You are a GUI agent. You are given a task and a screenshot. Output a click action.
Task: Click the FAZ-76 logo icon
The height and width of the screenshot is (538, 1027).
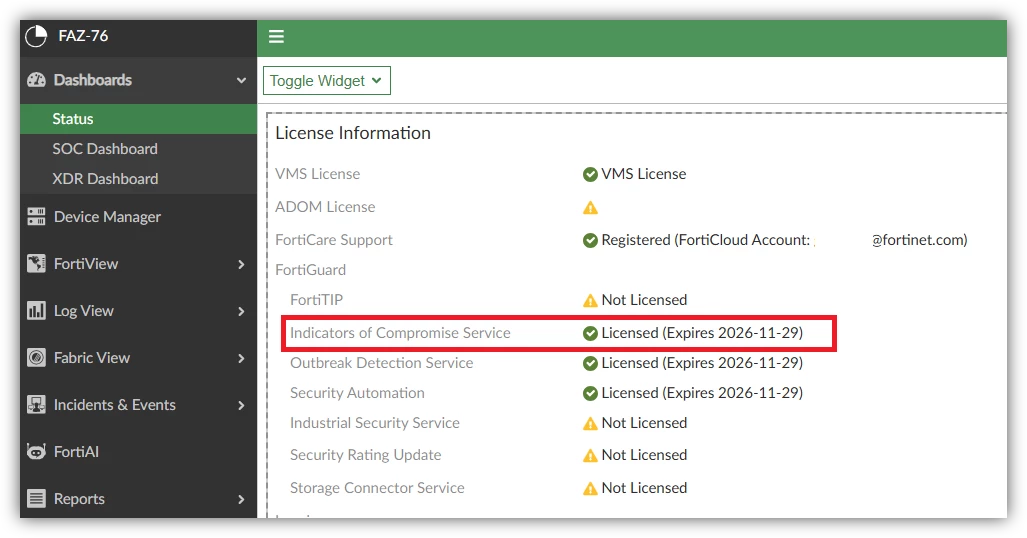click(x=36, y=36)
